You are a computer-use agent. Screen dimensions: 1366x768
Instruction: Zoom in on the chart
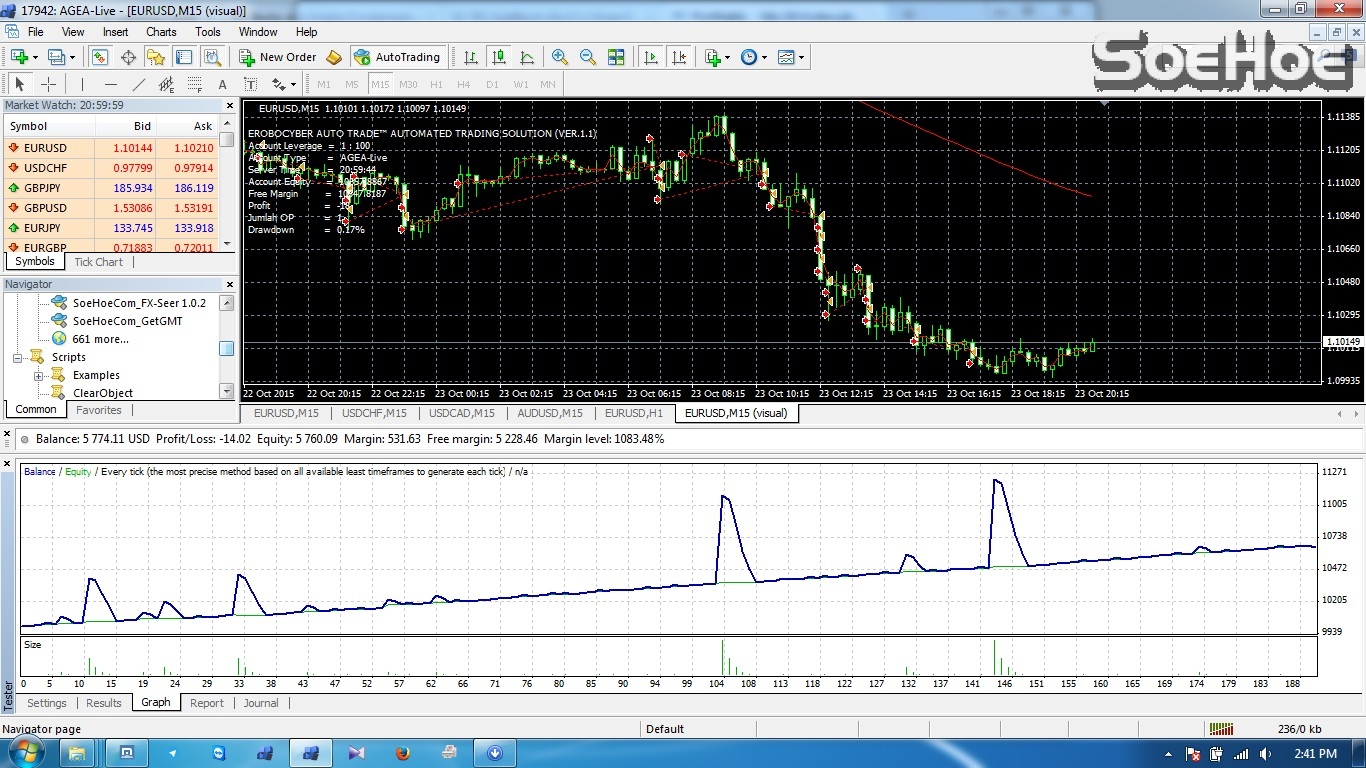click(x=560, y=57)
